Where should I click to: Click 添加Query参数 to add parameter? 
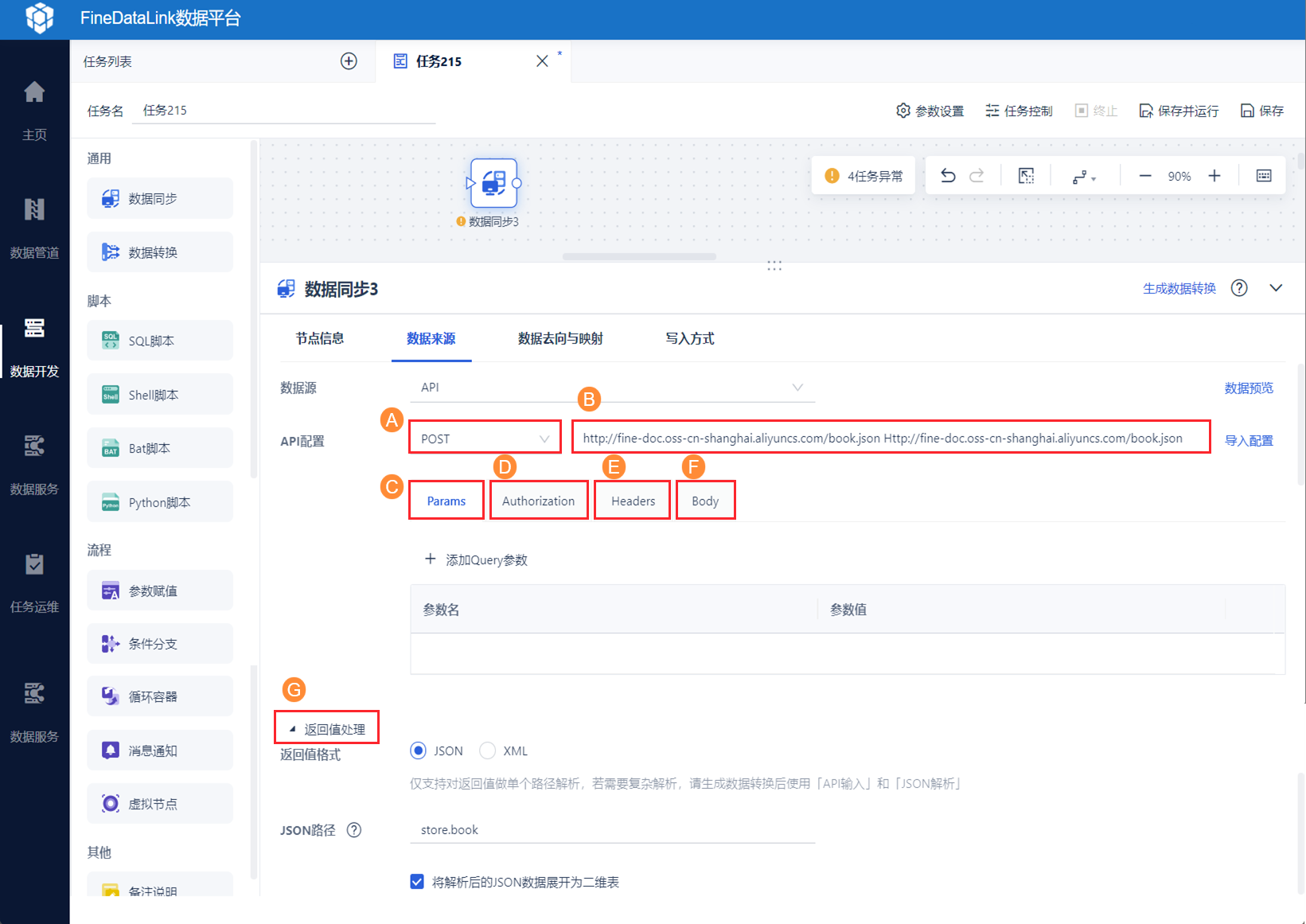476,559
